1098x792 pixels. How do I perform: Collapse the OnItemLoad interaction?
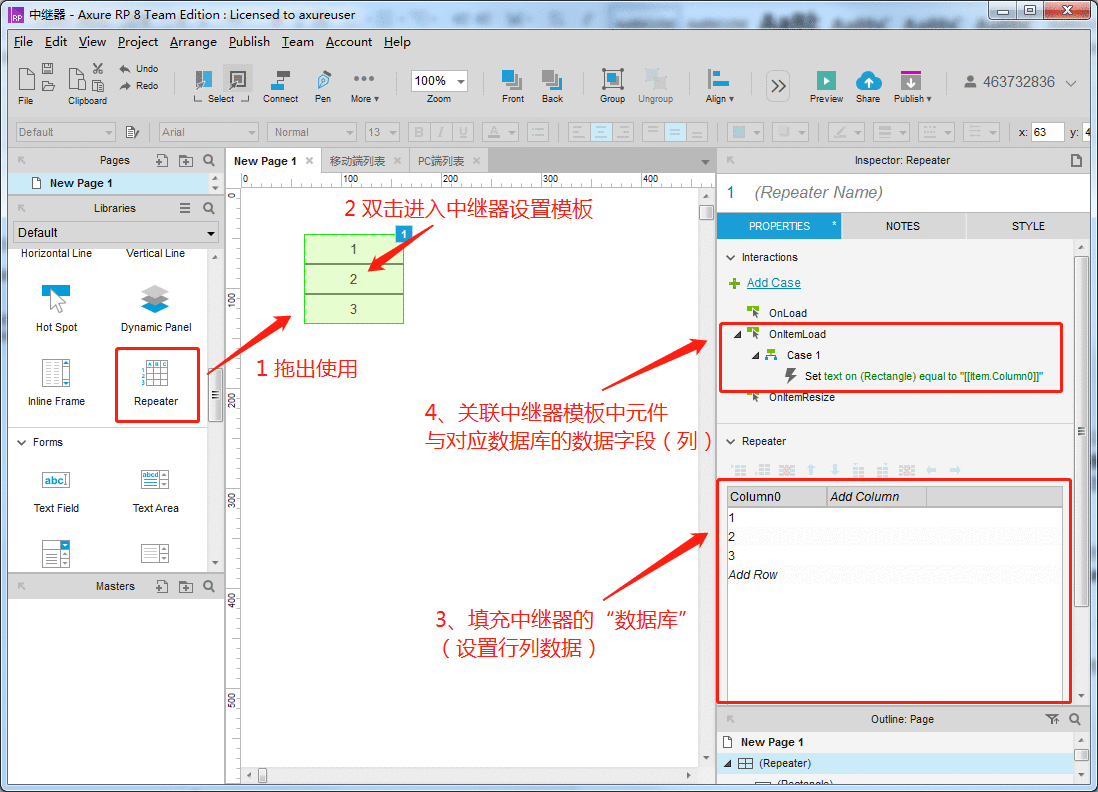click(x=737, y=335)
